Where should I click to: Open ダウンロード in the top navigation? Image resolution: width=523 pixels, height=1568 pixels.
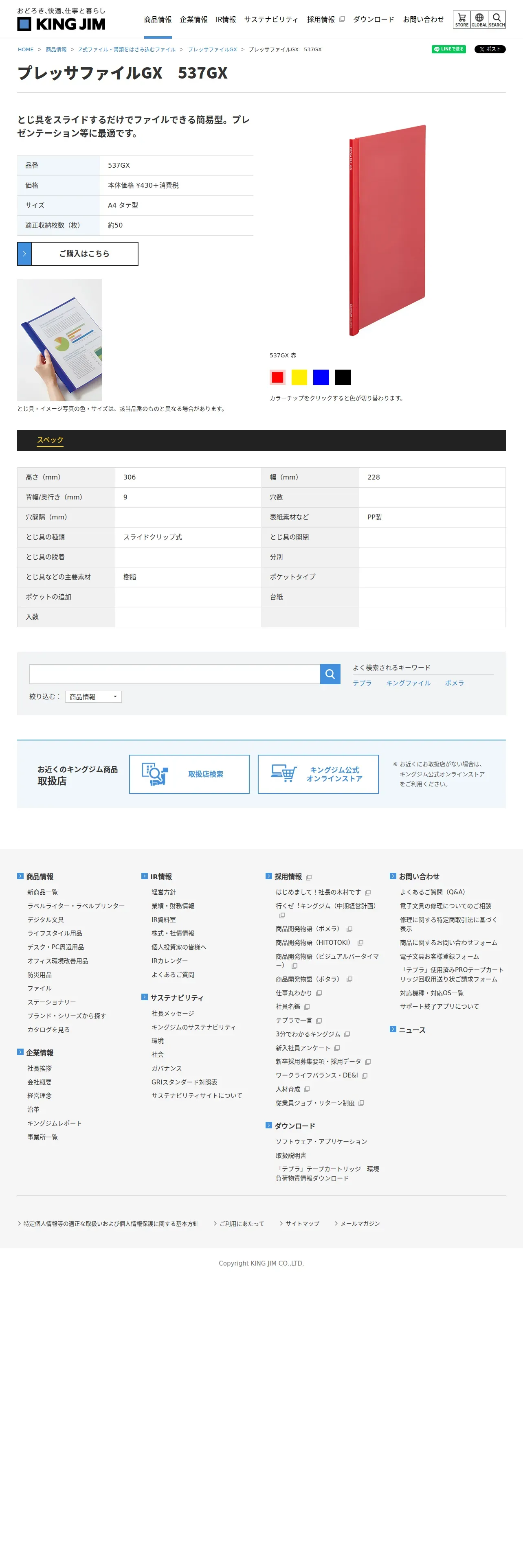[374, 20]
